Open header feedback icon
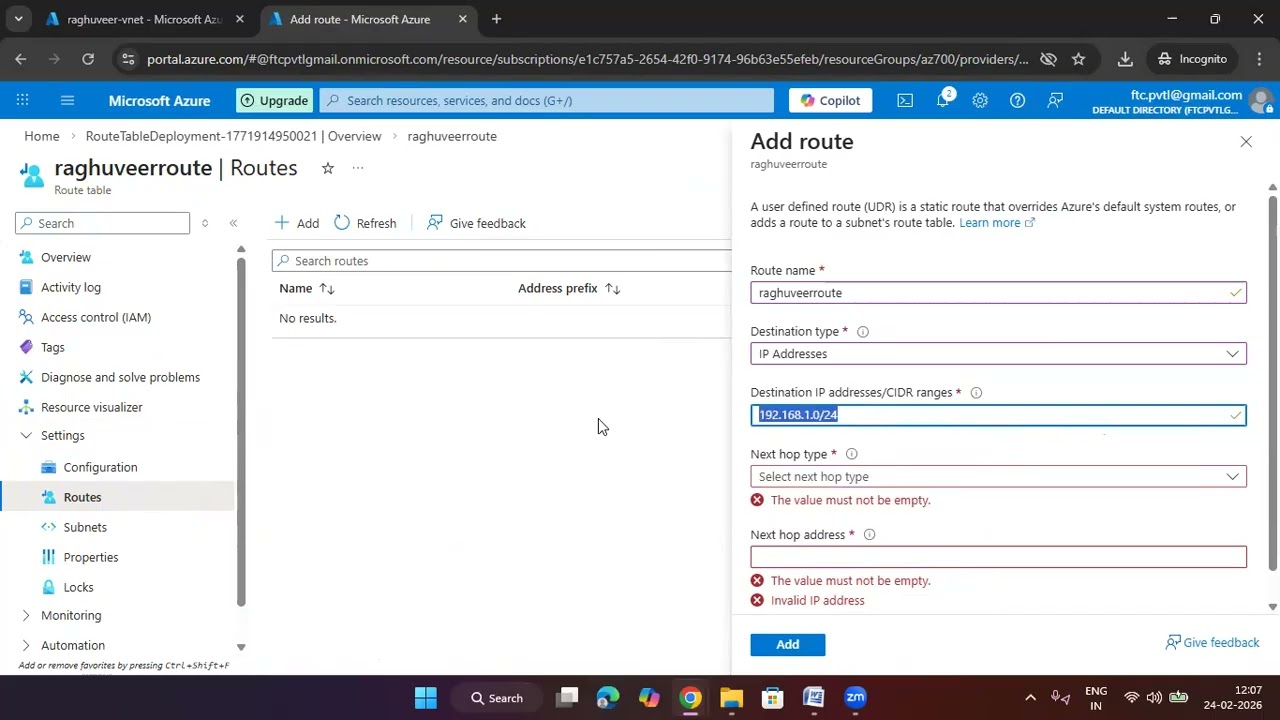The image size is (1280, 720). coord(1055,100)
